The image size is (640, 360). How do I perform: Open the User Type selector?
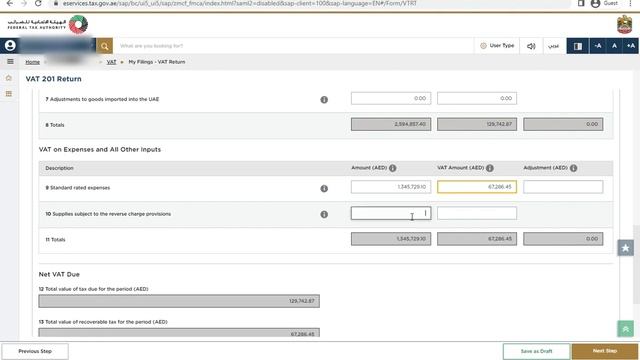coord(497,46)
